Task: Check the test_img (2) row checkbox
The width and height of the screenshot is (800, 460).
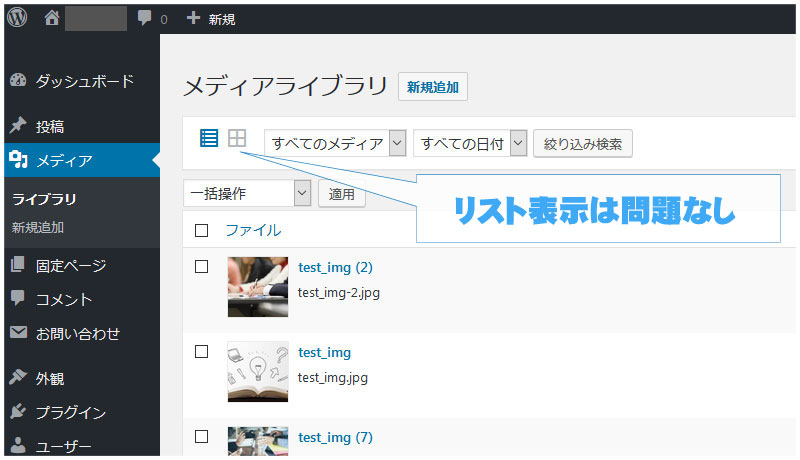Action: [x=202, y=267]
